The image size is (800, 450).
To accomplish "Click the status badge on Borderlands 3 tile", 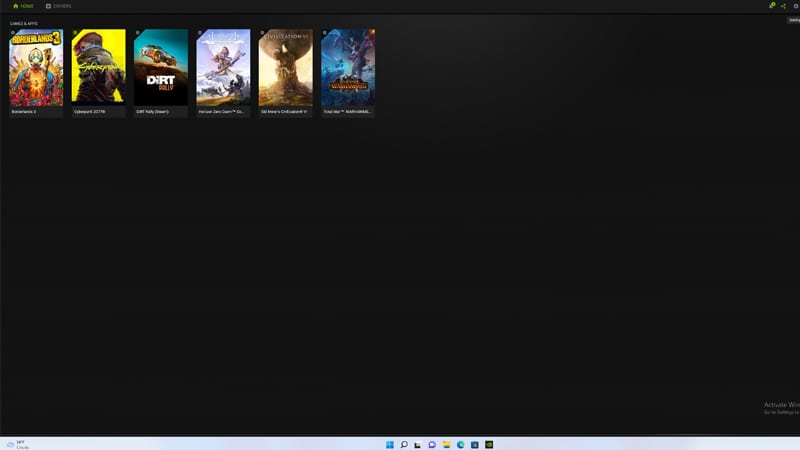I will pos(13,33).
